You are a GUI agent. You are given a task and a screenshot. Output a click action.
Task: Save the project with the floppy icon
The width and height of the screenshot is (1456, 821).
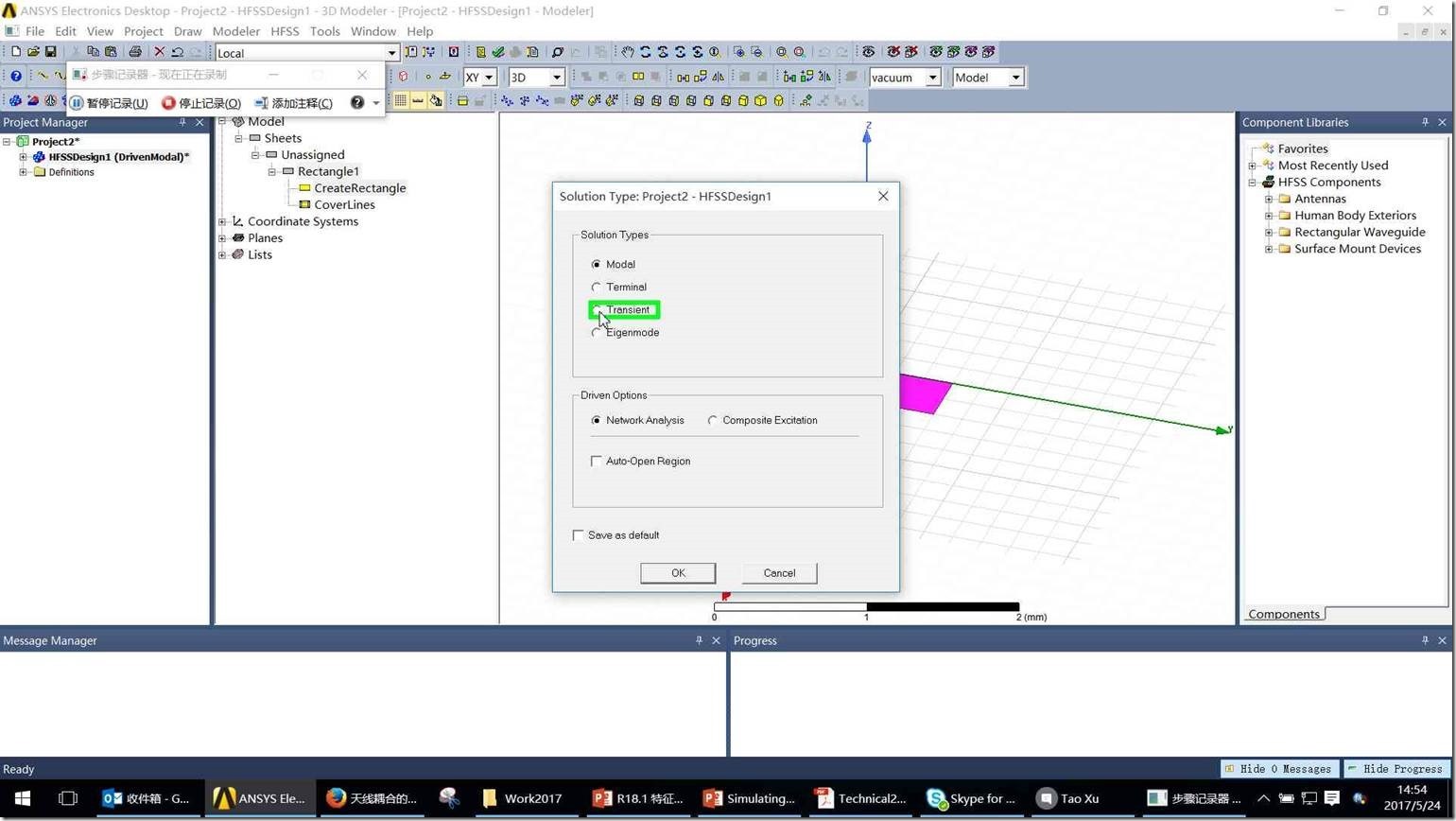coord(50,52)
